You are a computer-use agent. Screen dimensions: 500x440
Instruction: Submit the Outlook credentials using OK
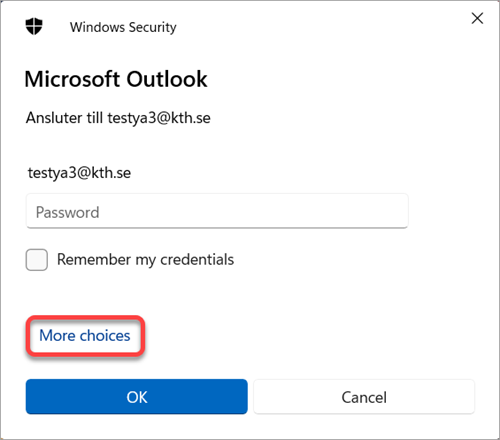click(x=137, y=397)
